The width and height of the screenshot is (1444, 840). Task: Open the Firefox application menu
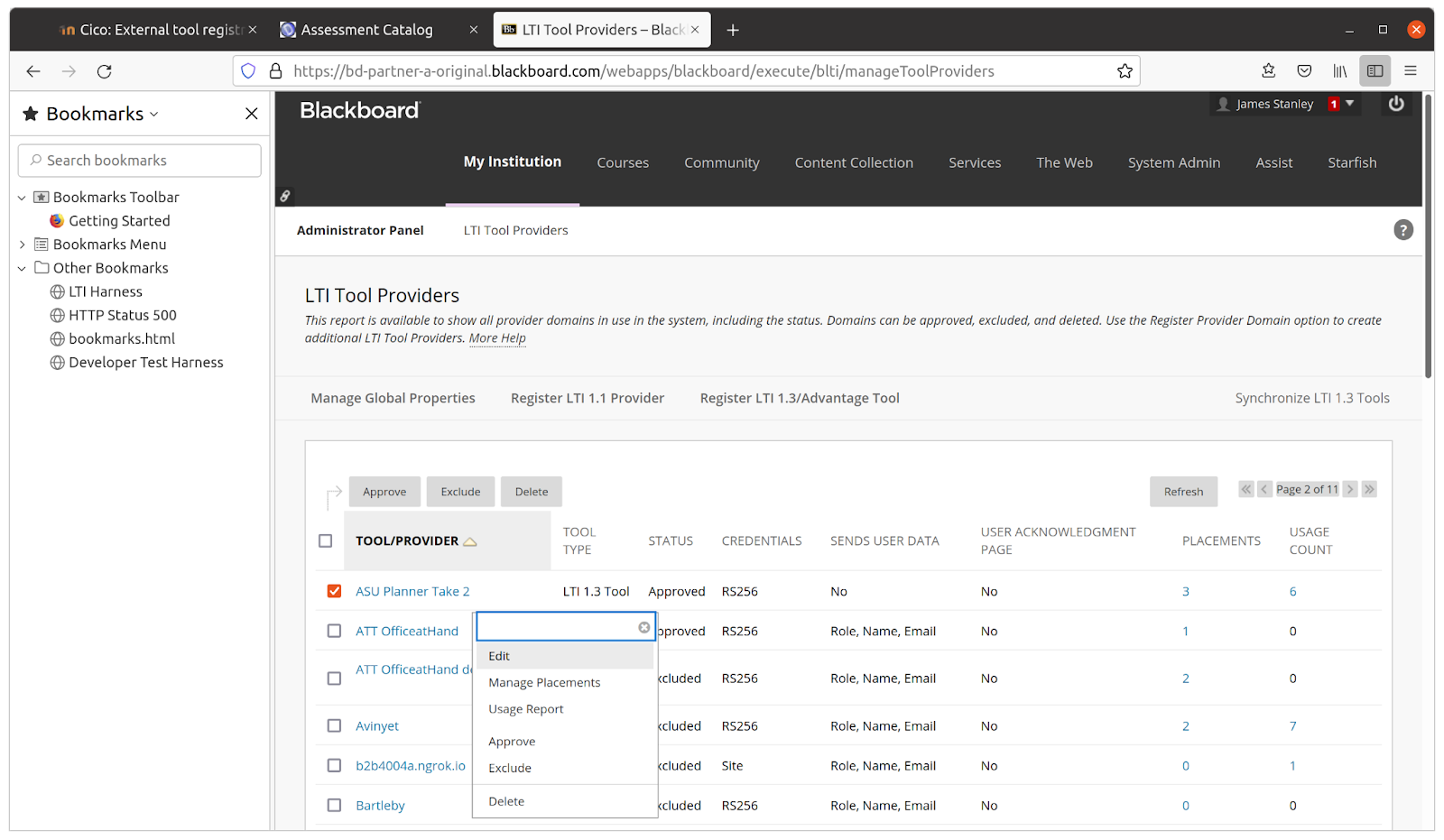tap(1411, 71)
